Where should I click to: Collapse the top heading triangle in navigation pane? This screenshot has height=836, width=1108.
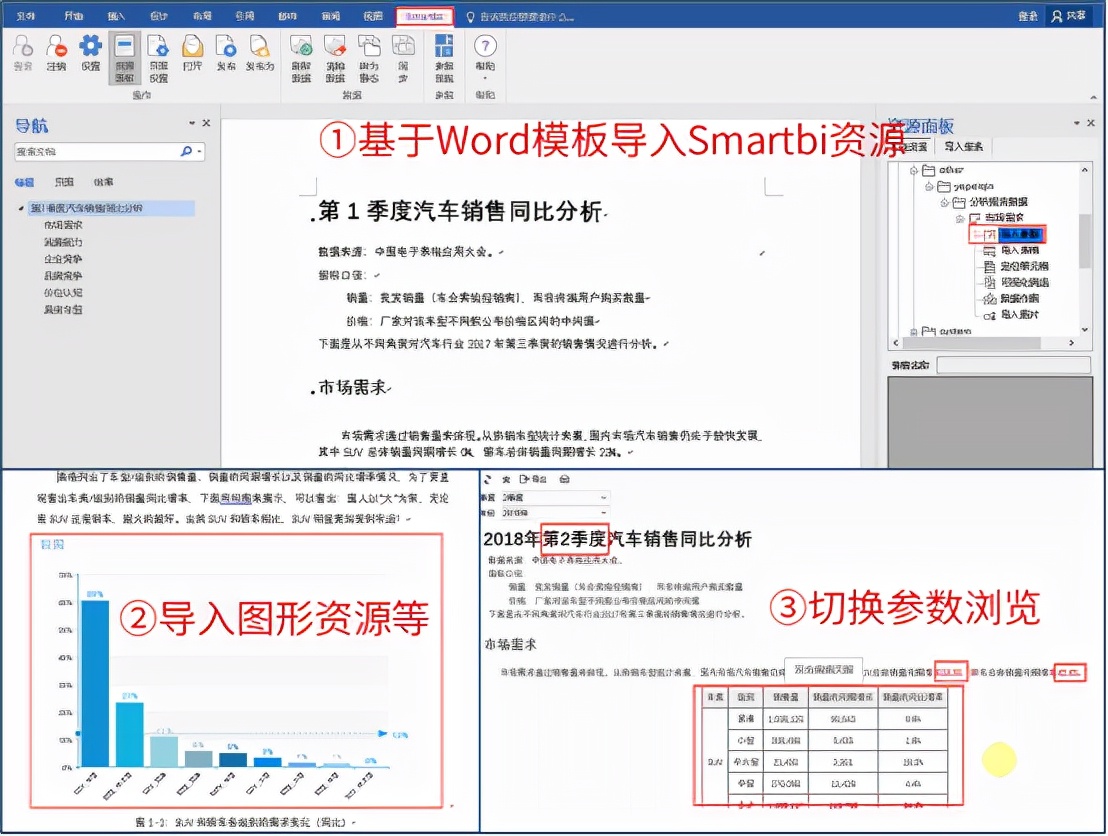(x=21, y=208)
